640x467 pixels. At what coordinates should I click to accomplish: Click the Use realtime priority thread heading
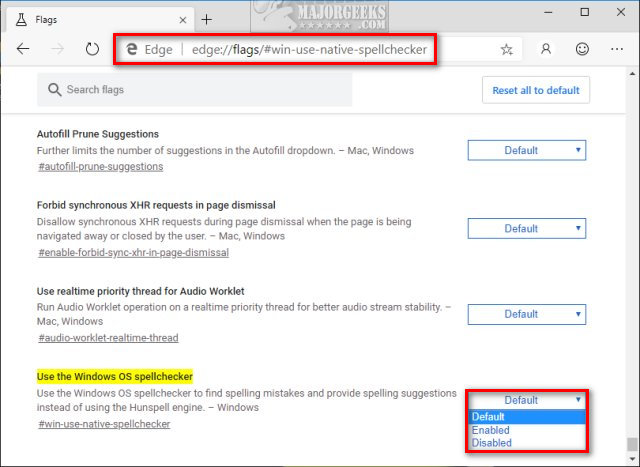(140, 291)
